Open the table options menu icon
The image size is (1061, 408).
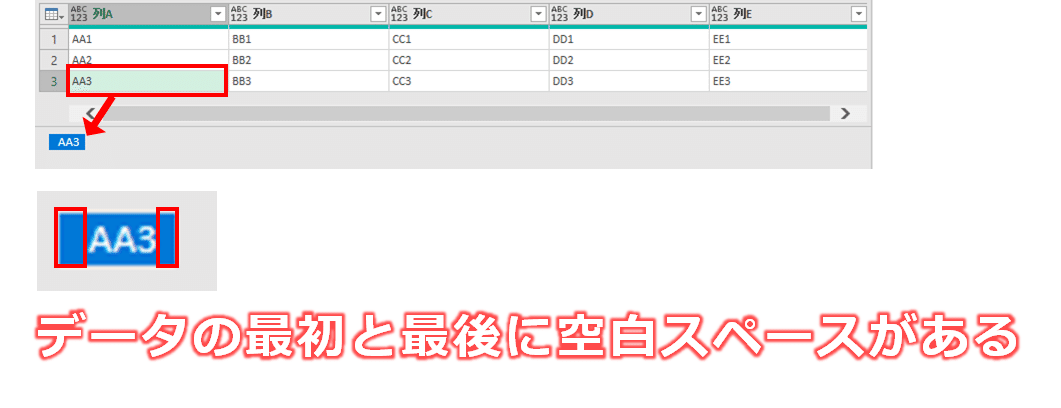click(x=53, y=14)
